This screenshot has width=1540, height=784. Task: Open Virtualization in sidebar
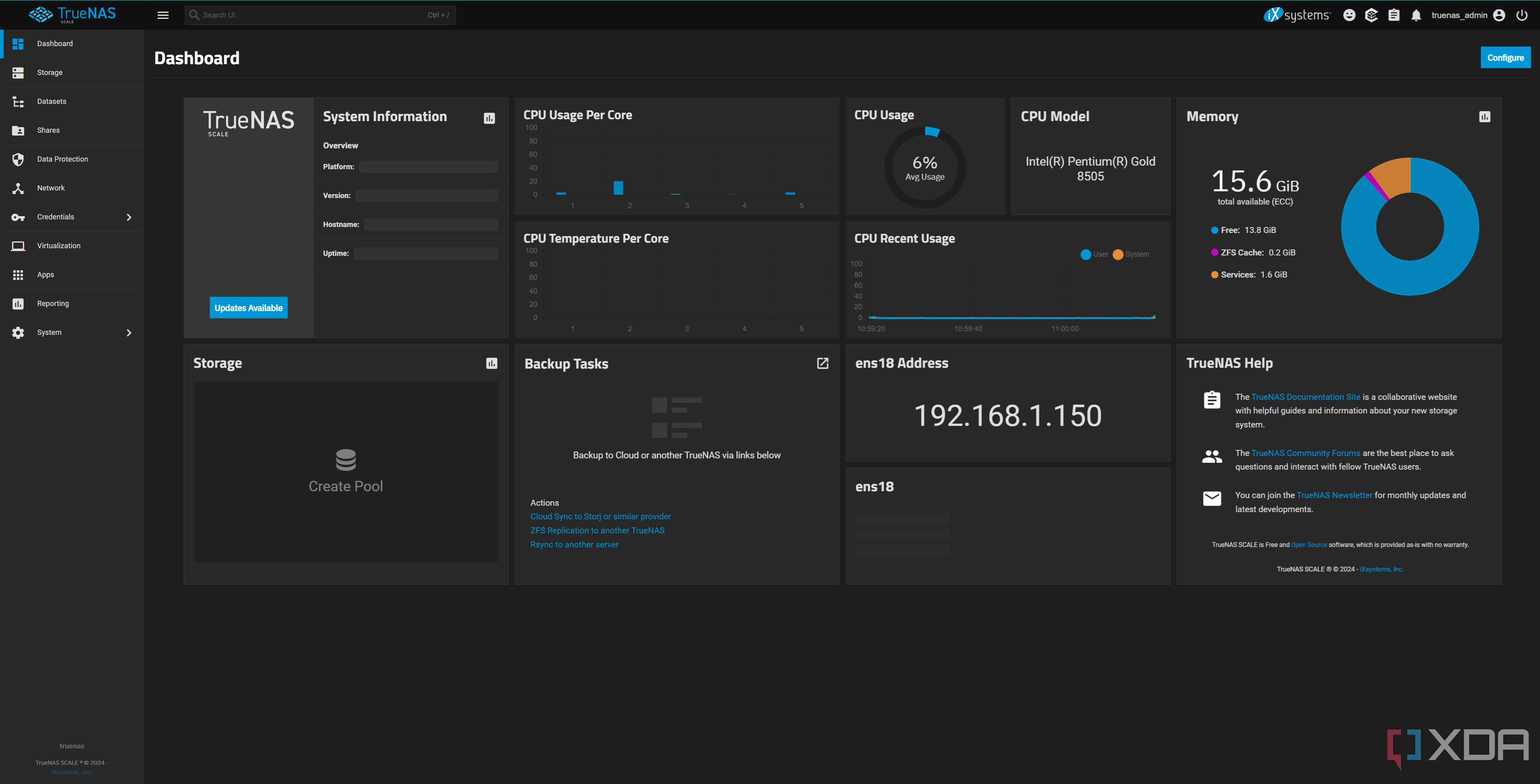(72, 246)
